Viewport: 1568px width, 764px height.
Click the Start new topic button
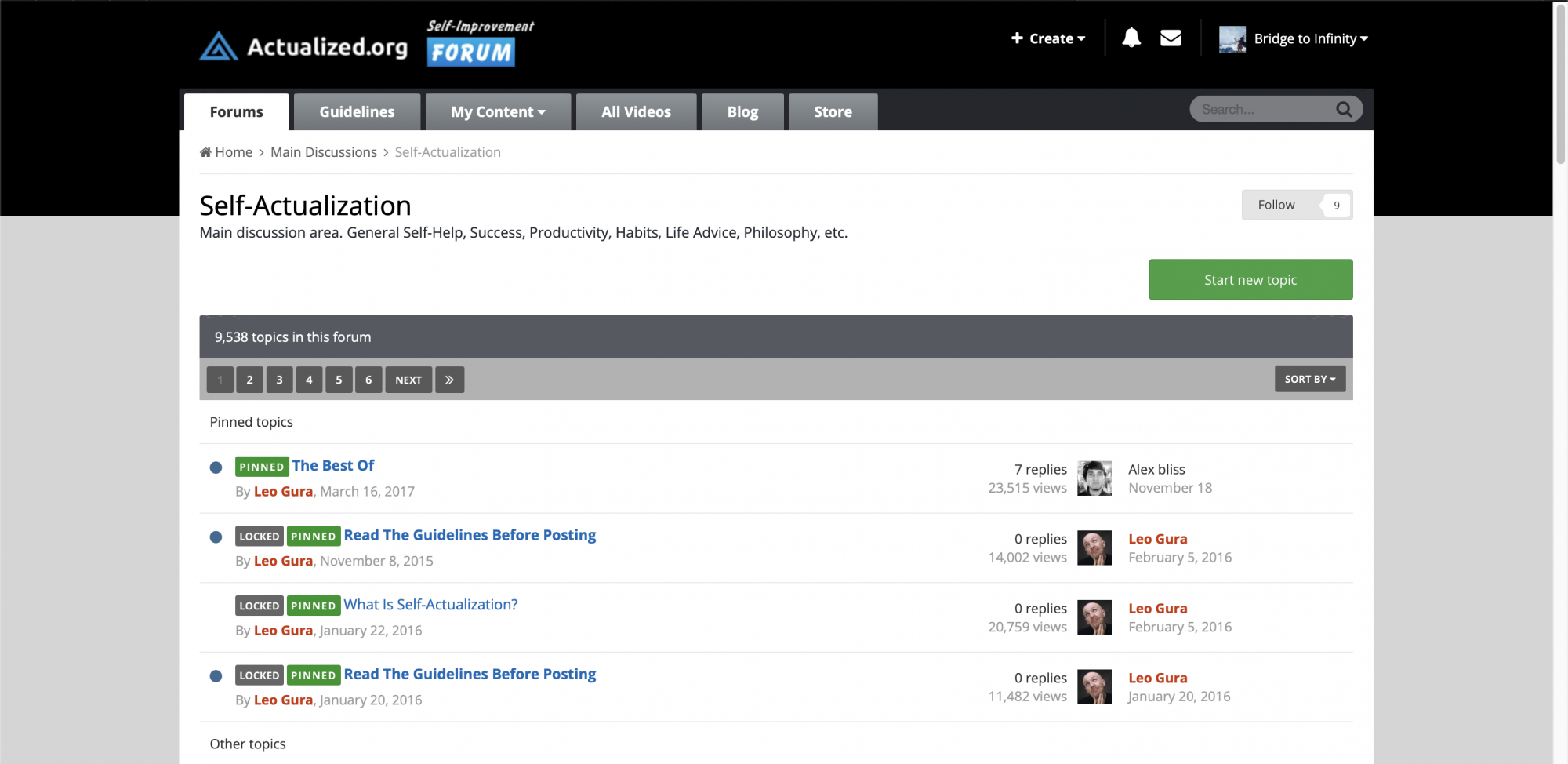point(1250,280)
